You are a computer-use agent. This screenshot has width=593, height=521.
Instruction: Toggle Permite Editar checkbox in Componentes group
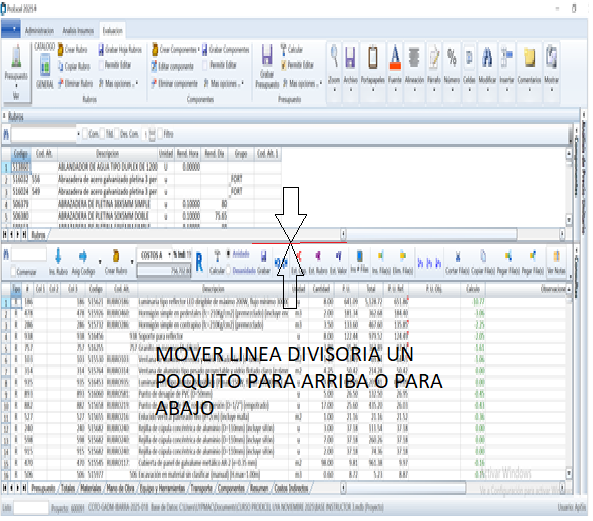[x=205, y=65]
